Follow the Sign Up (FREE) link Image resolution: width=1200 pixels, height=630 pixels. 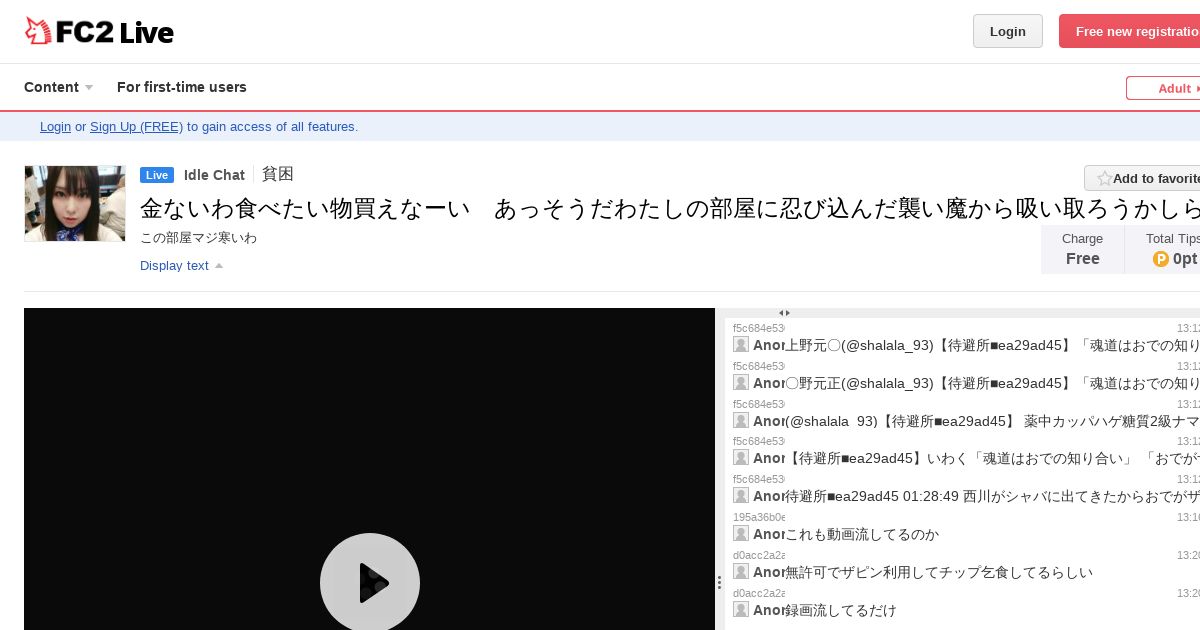[136, 126]
